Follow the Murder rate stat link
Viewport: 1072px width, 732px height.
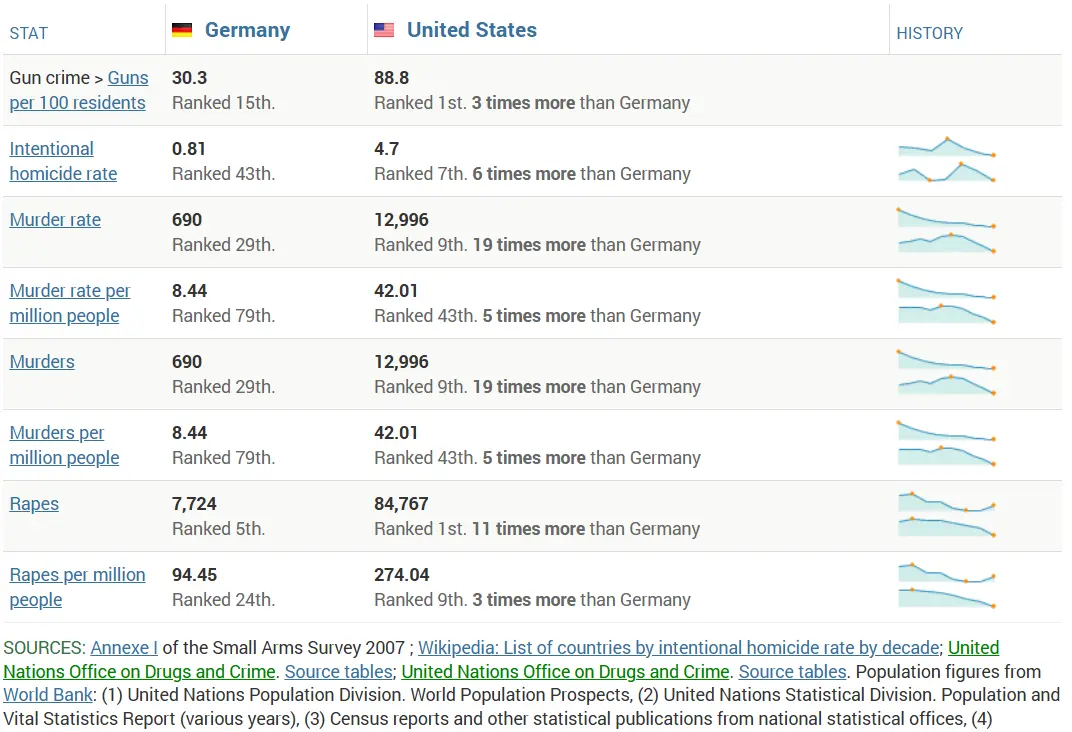55,220
